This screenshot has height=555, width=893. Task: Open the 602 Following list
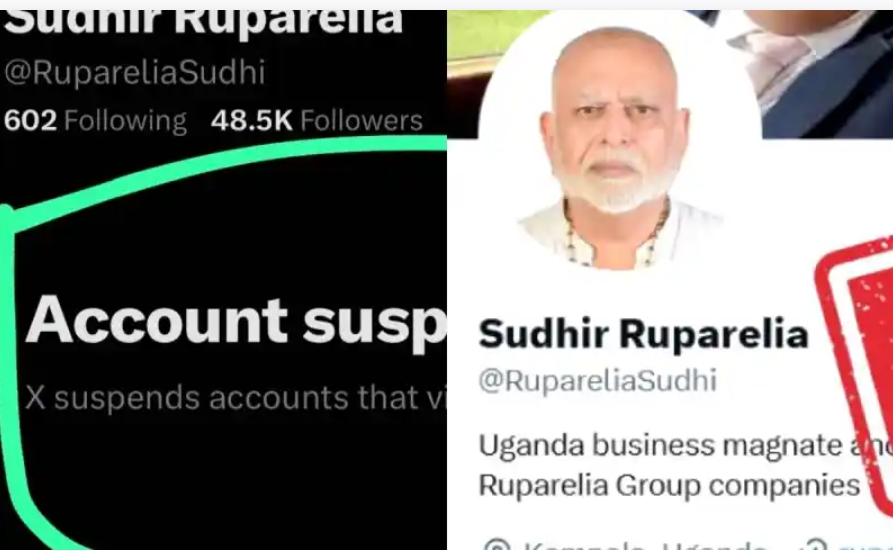[x=95, y=121]
